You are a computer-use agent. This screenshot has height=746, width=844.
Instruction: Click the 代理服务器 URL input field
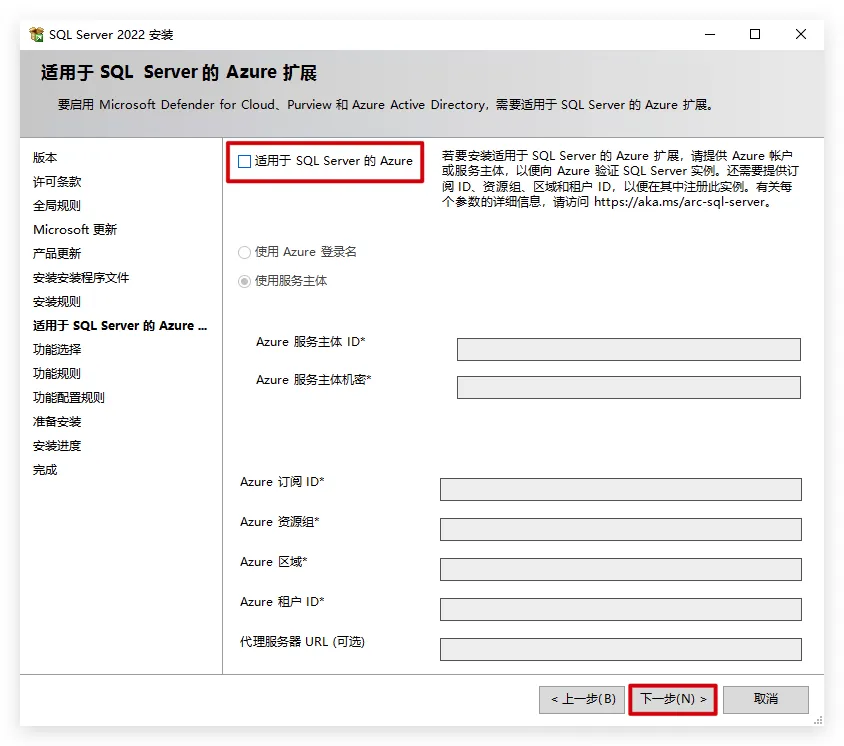(620, 649)
